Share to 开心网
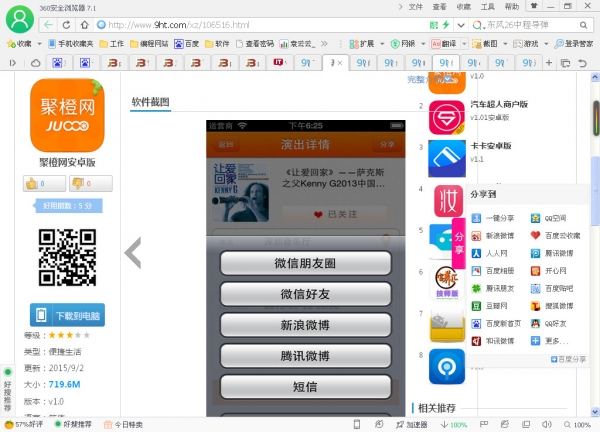The image size is (600, 432). (548, 271)
